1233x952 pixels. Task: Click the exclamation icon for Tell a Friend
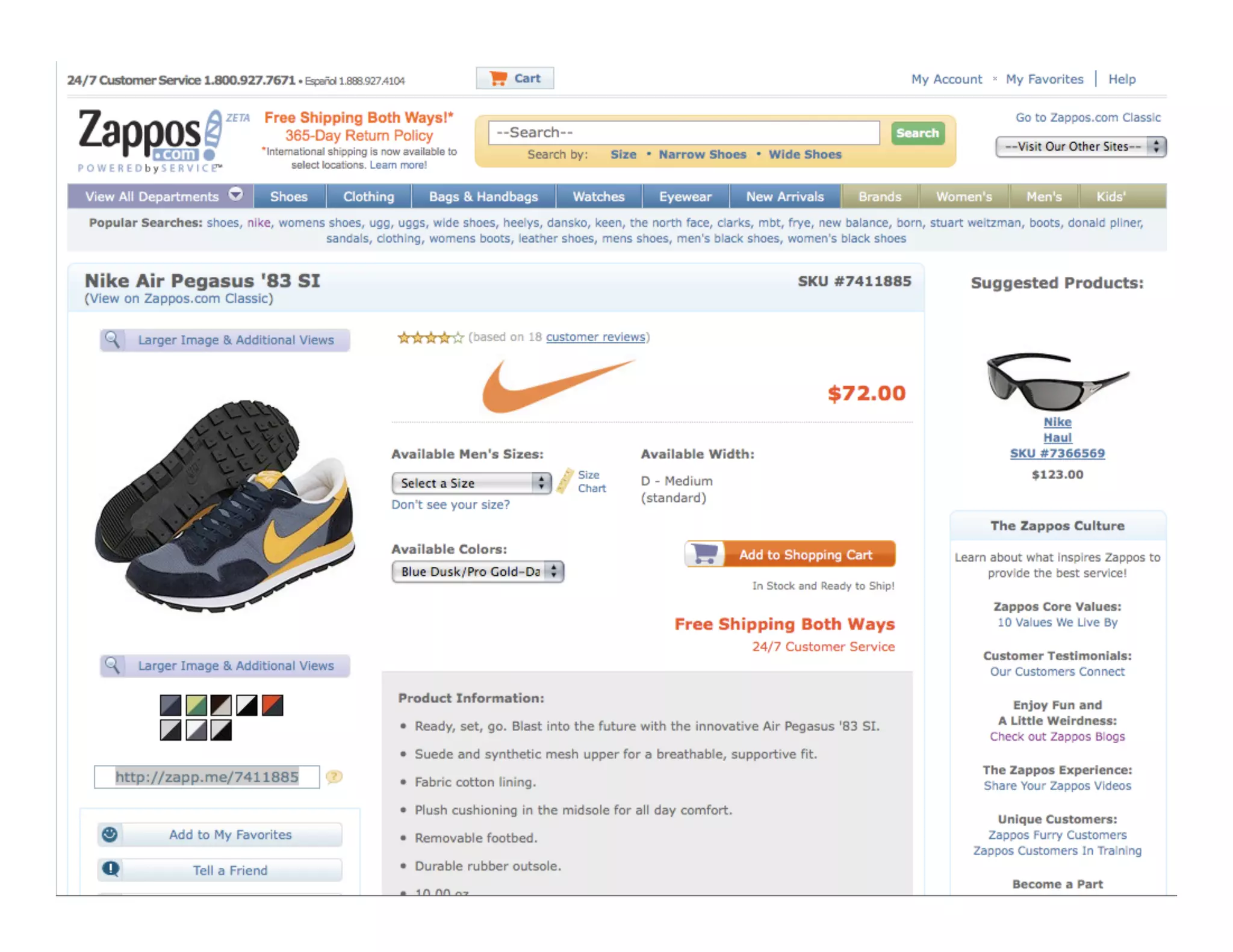(111, 869)
